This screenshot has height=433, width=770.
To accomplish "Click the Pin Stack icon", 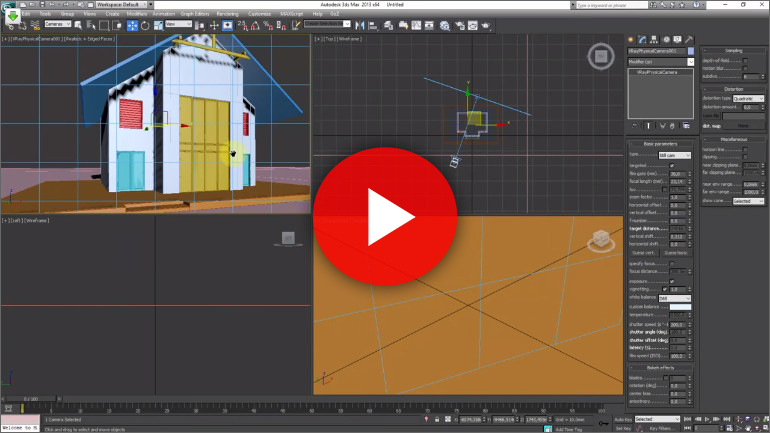I will pyautogui.click(x=634, y=126).
